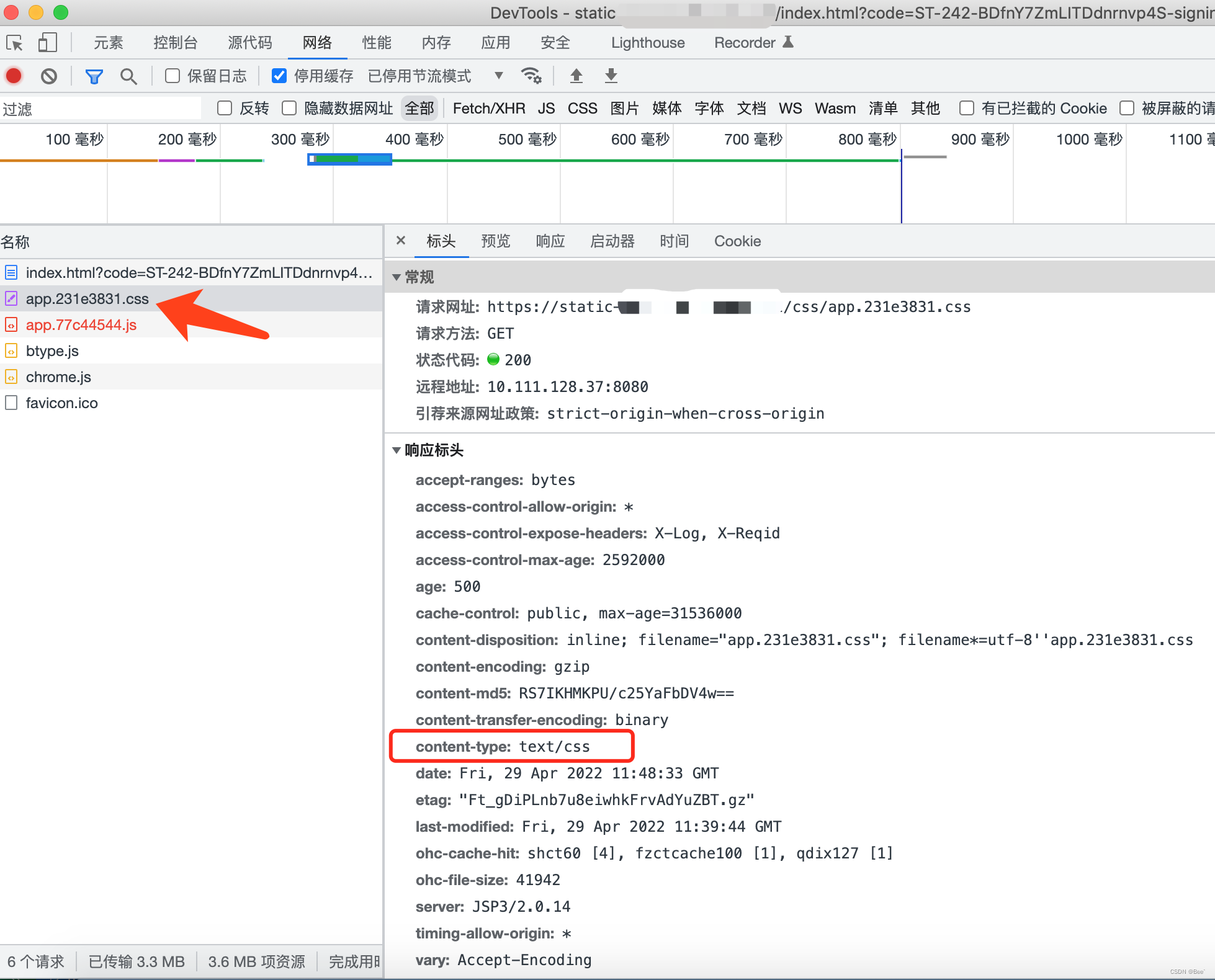Check the 隐藏数据网址 checkbox
1215x980 pixels.
289,109
